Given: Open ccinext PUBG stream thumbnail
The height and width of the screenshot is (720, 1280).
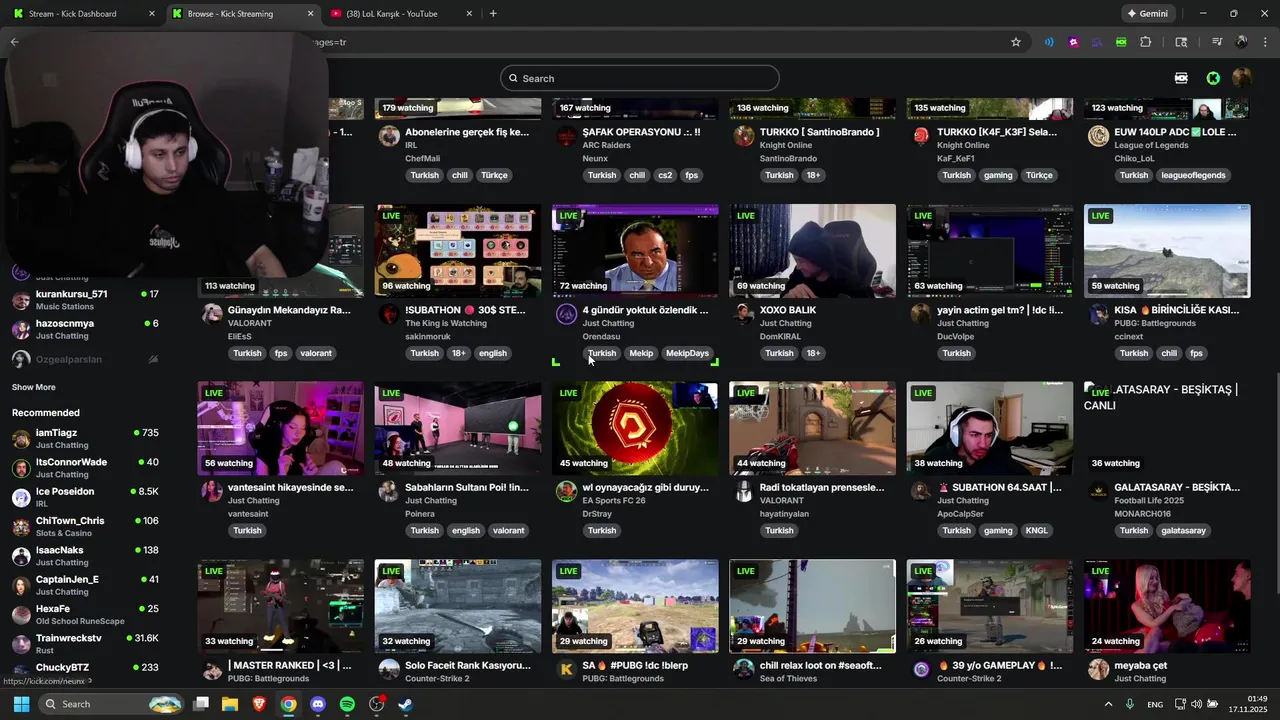Looking at the screenshot, I should pos(1167,251).
